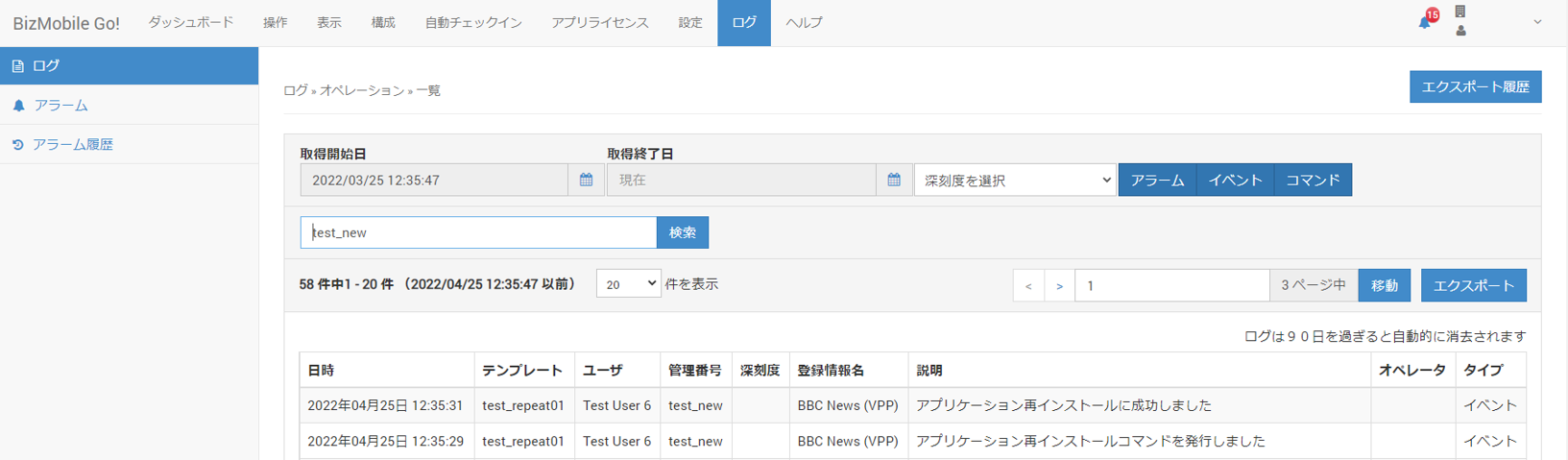
Task: Select アラーム in the left sidebar
Action: (x=60, y=105)
